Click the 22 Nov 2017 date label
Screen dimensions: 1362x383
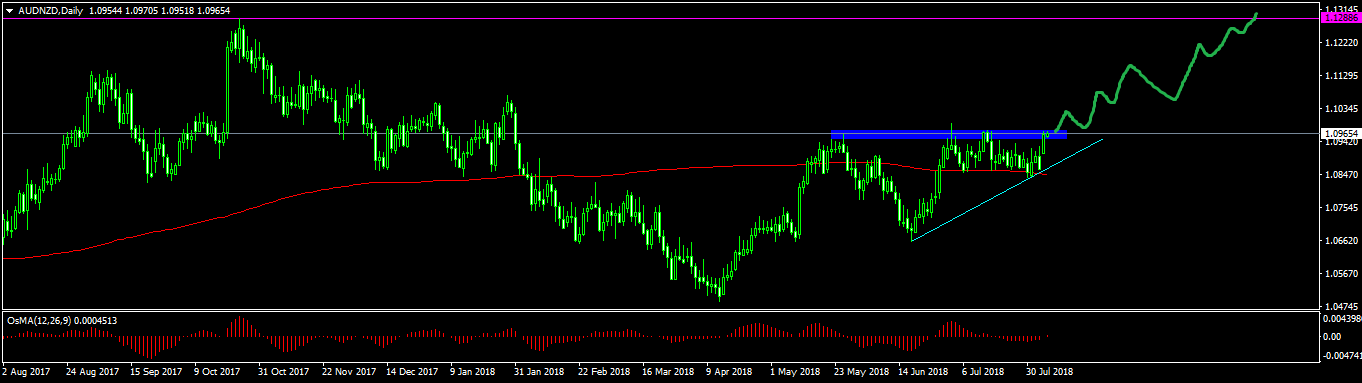coord(349,371)
